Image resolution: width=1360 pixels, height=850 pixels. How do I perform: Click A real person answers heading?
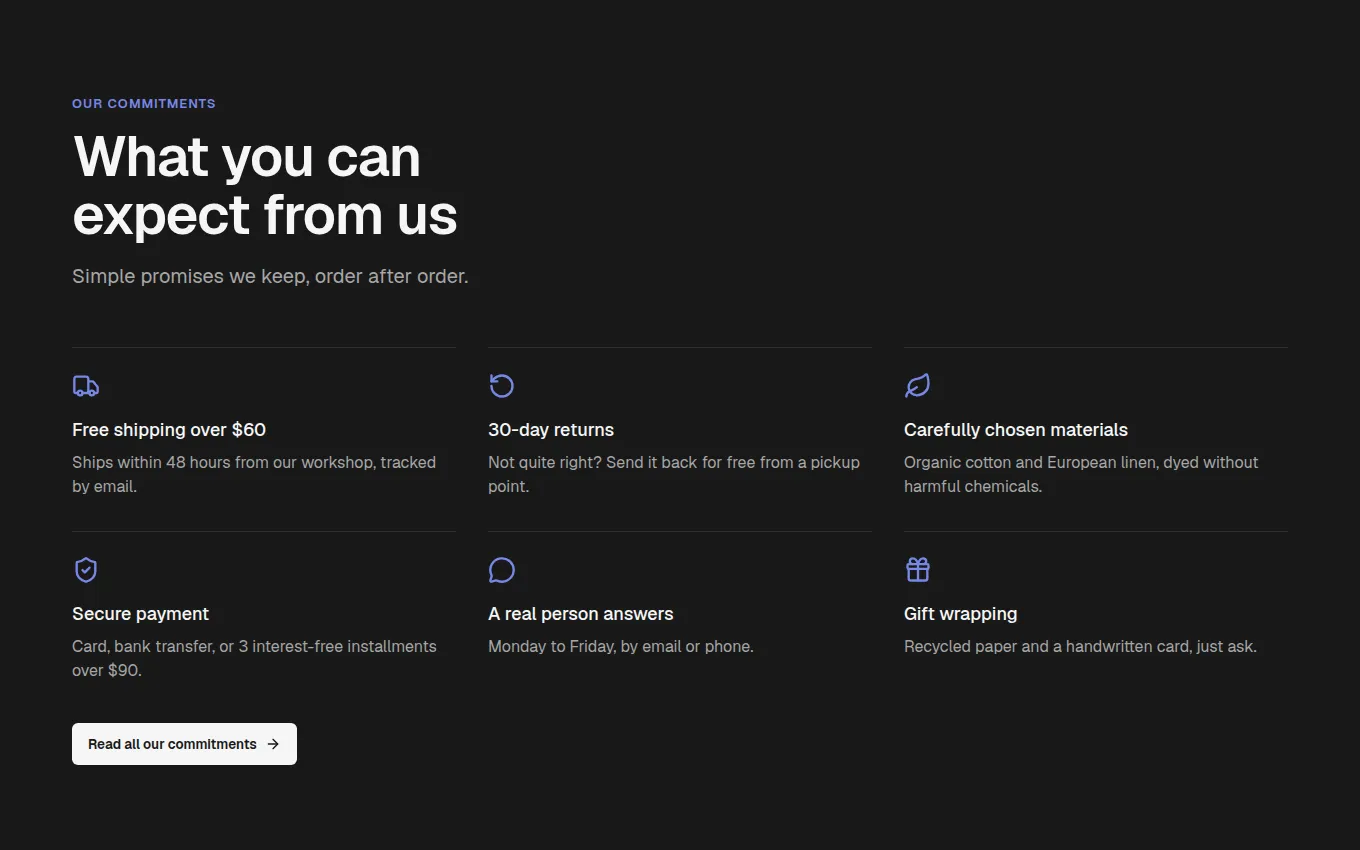point(581,614)
